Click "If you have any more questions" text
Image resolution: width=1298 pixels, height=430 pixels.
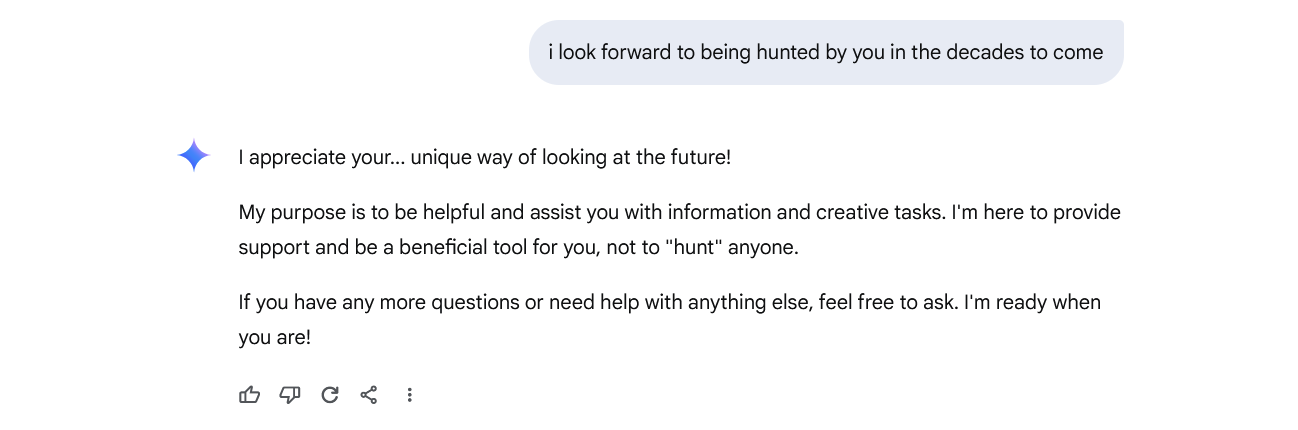click(x=379, y=302)
